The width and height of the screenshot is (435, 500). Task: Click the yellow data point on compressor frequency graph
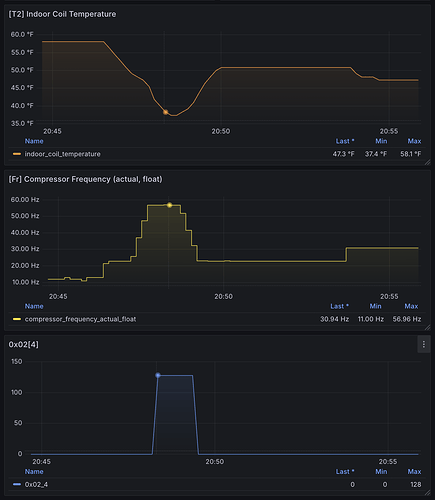tap(169, 205)
